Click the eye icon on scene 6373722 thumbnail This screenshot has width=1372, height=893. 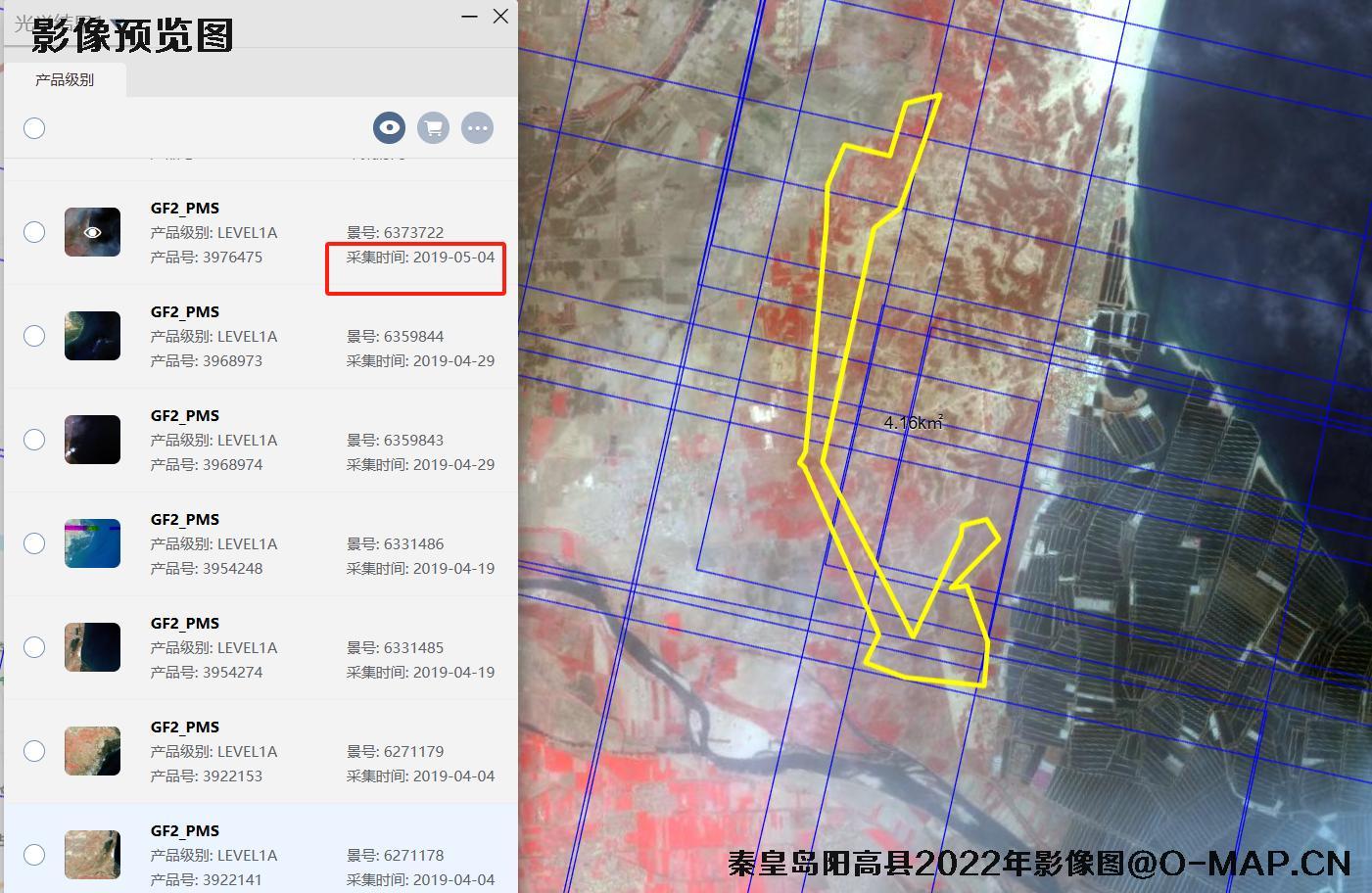(x=92, y=232)
